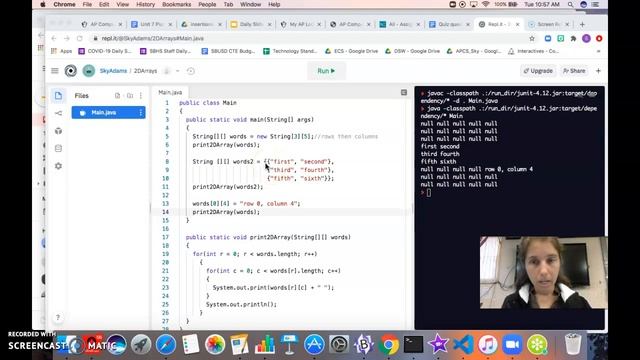Screen dimensions: 640x360
Task: Add a new folder in Files panel
Action: 130,96
